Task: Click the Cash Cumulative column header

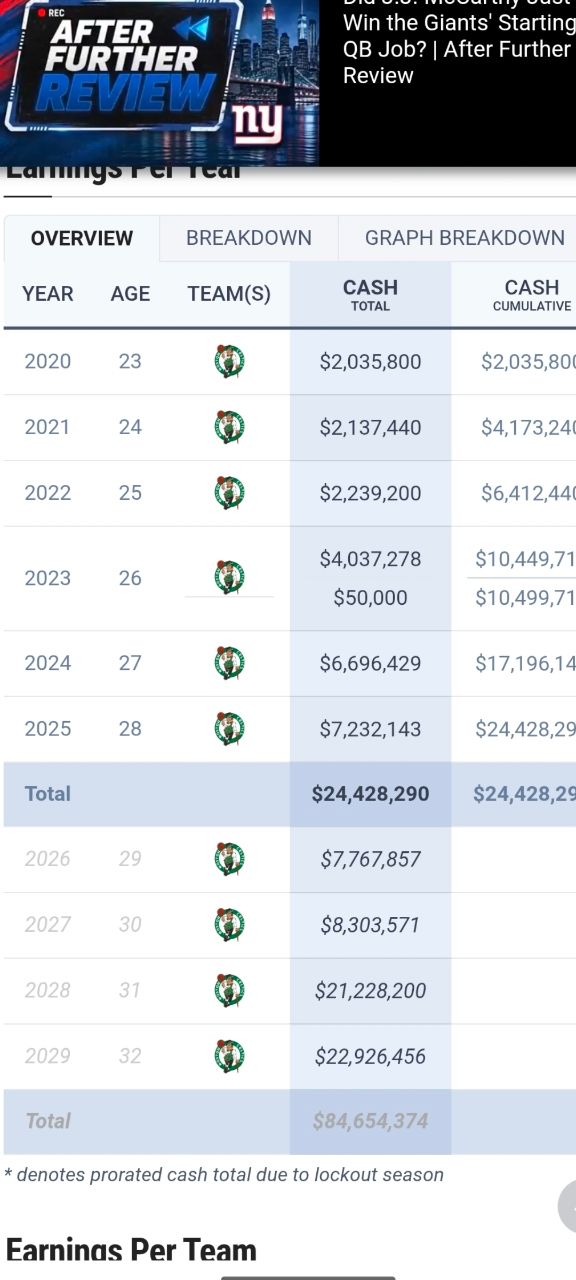Action: pyautogui.click(x=531, y=294)
